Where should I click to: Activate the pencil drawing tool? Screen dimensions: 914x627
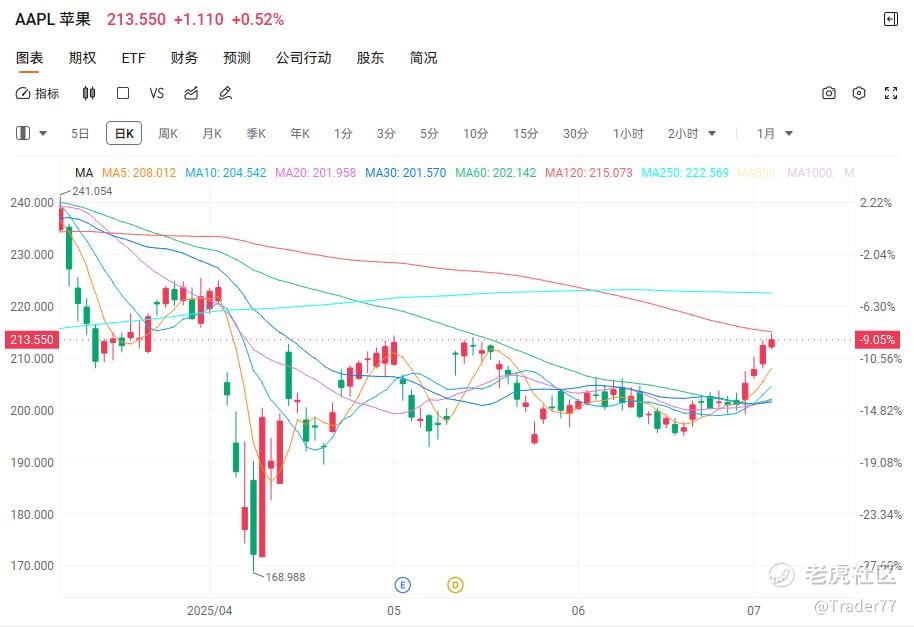(226, 93)
